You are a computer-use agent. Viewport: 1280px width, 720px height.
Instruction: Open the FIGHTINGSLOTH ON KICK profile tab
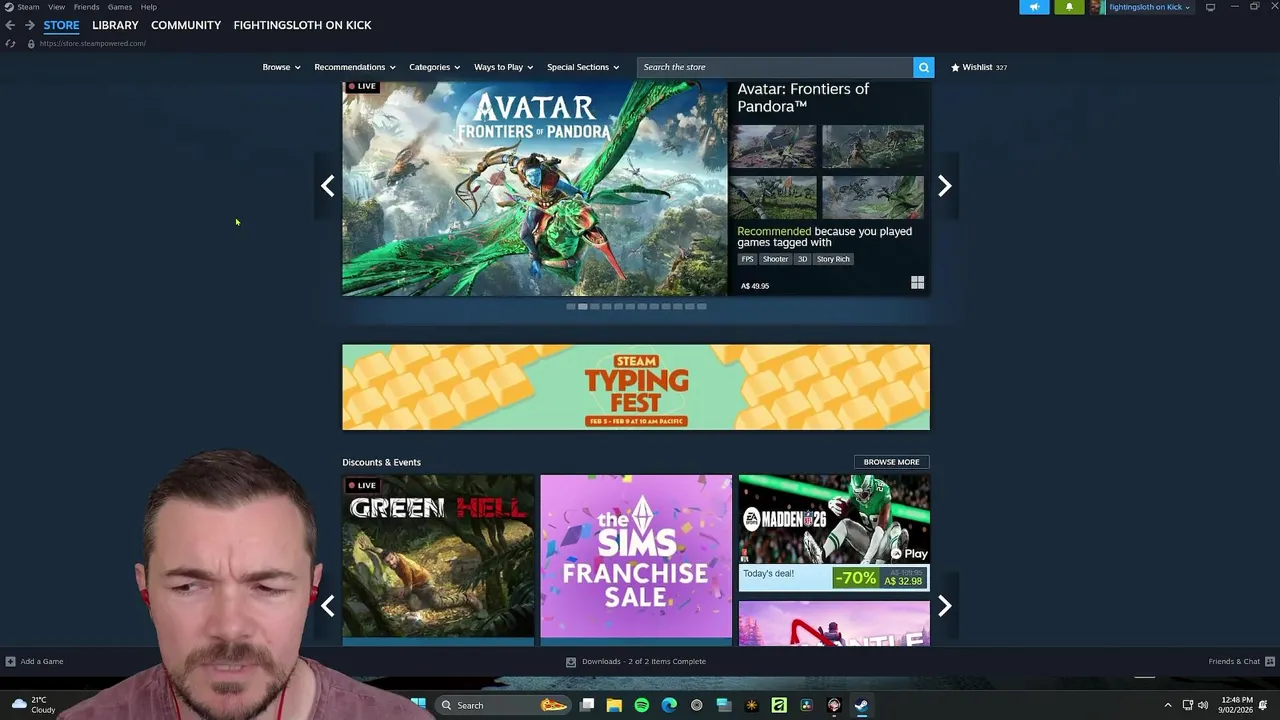pyautogui.click(x=302, y=25)
